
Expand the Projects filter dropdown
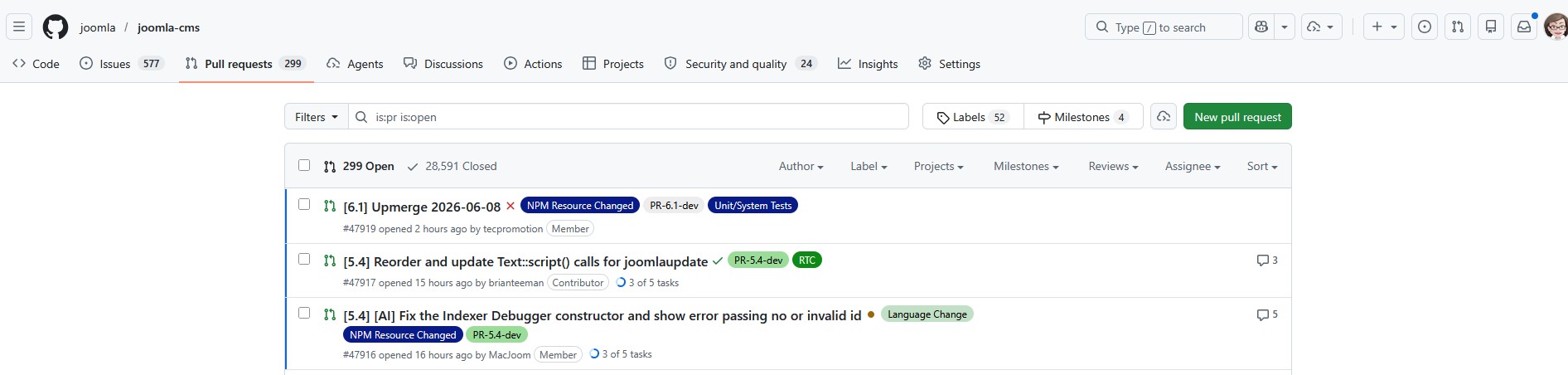point(938,166)
